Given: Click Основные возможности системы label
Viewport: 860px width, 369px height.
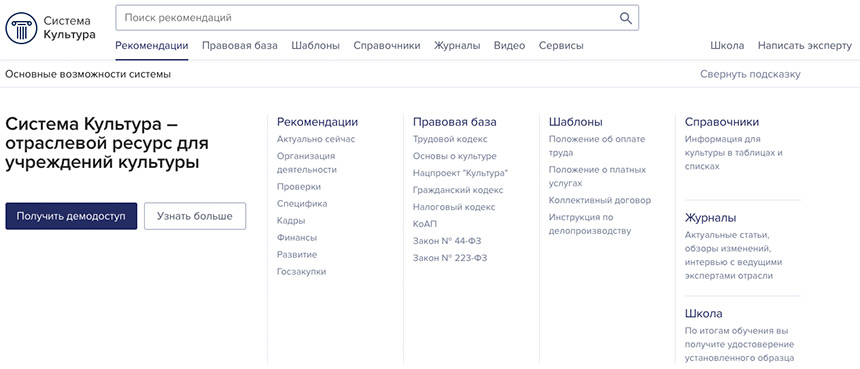Looking at the screenshot, I should (88, 75).
